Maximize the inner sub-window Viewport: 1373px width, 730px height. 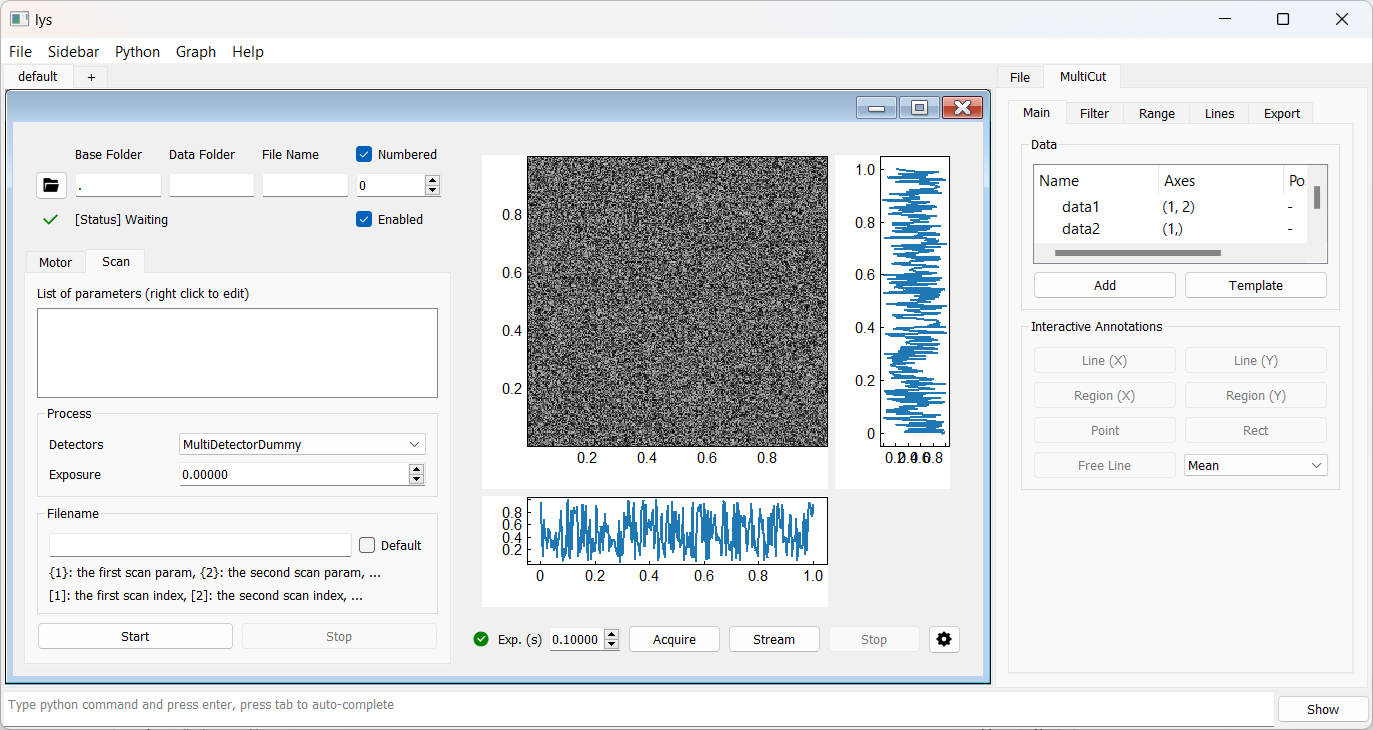(919, 108)
